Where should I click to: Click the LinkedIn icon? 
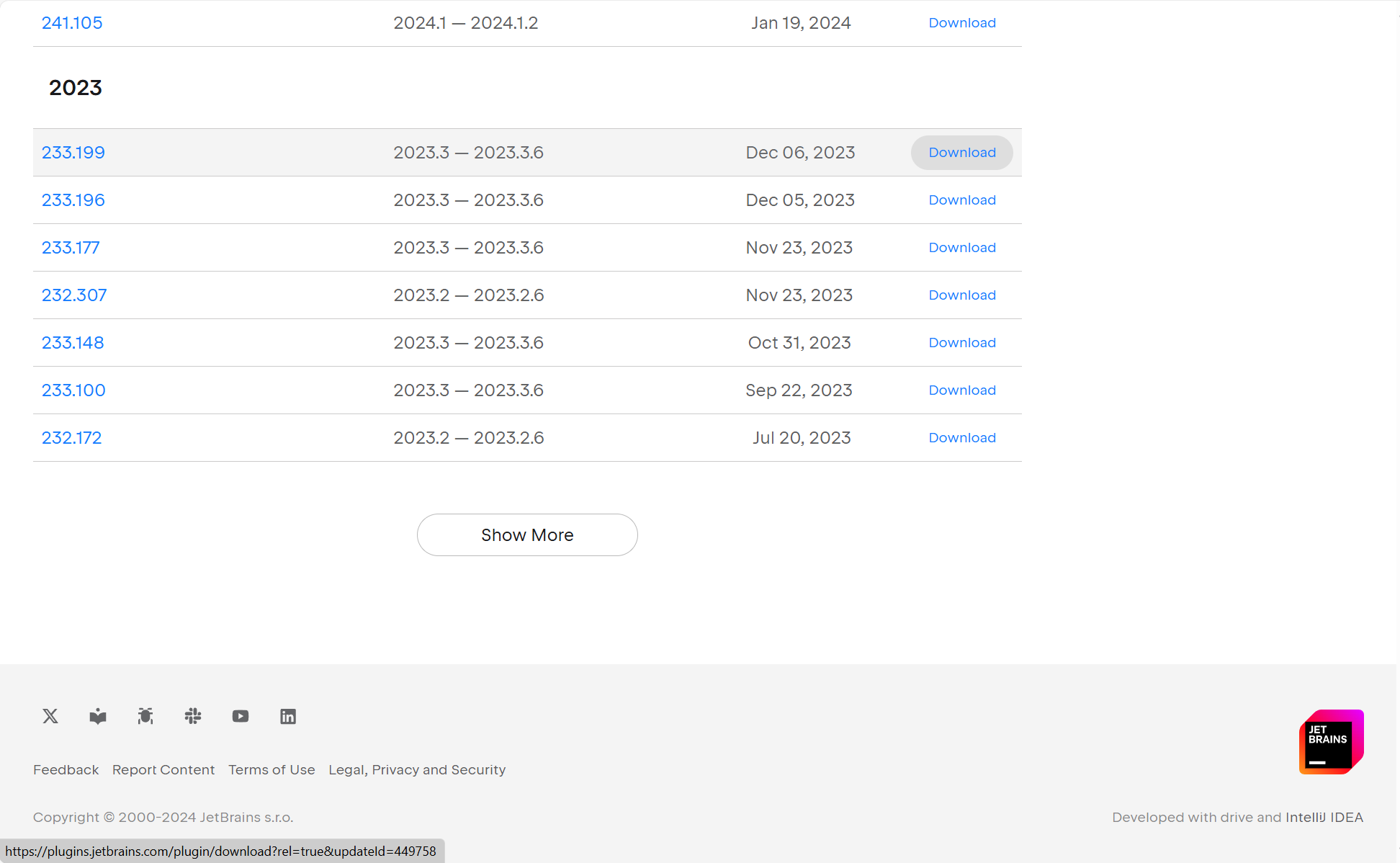[288, 716]
